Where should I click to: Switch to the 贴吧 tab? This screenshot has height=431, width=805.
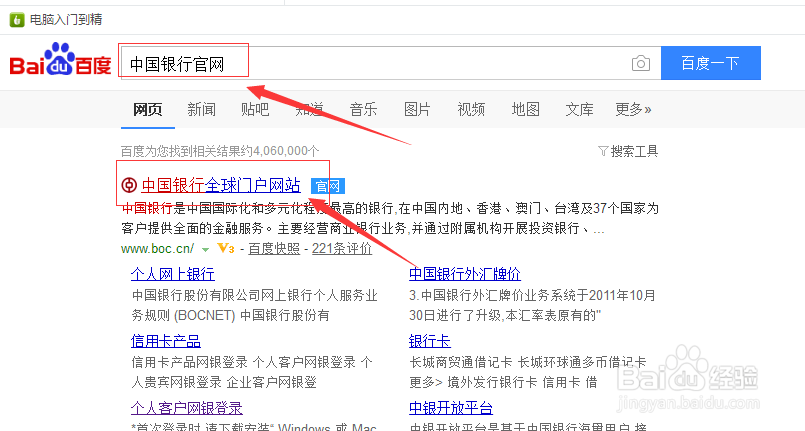255,109
